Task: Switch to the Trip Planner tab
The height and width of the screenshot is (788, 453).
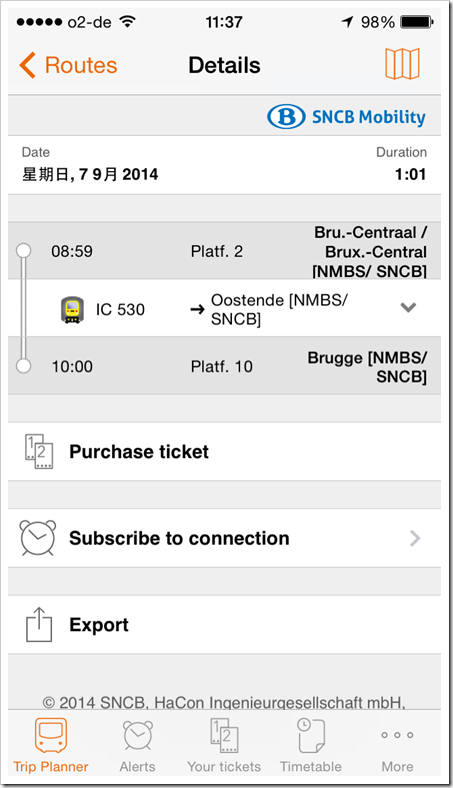Action: 51,746
